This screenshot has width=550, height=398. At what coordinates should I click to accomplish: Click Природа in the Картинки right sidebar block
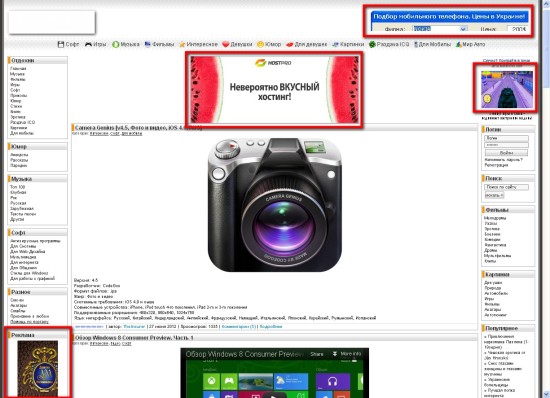pyautogui.click(x=492, y=288)
